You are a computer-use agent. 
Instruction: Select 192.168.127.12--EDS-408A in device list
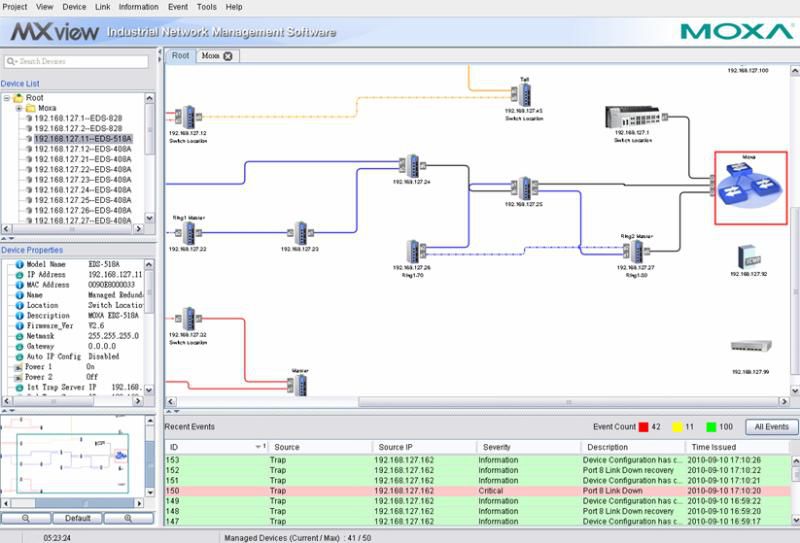(83, 149)
